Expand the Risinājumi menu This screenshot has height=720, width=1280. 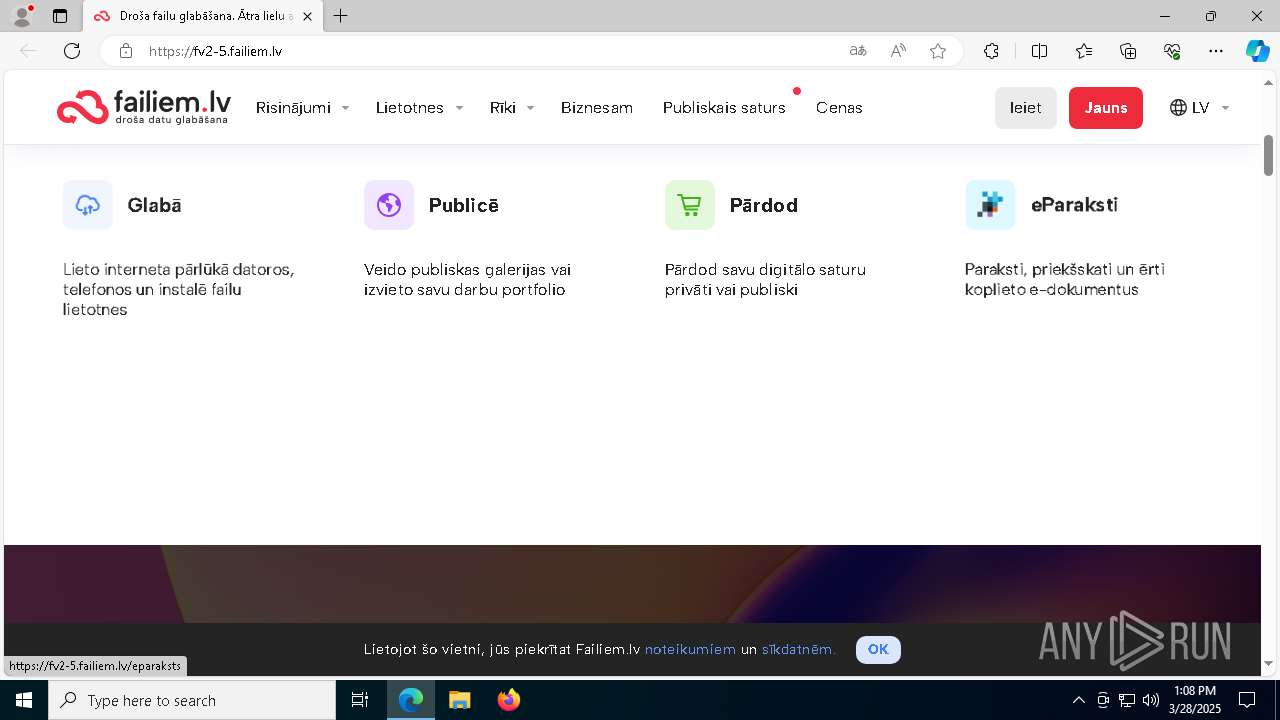302,108
